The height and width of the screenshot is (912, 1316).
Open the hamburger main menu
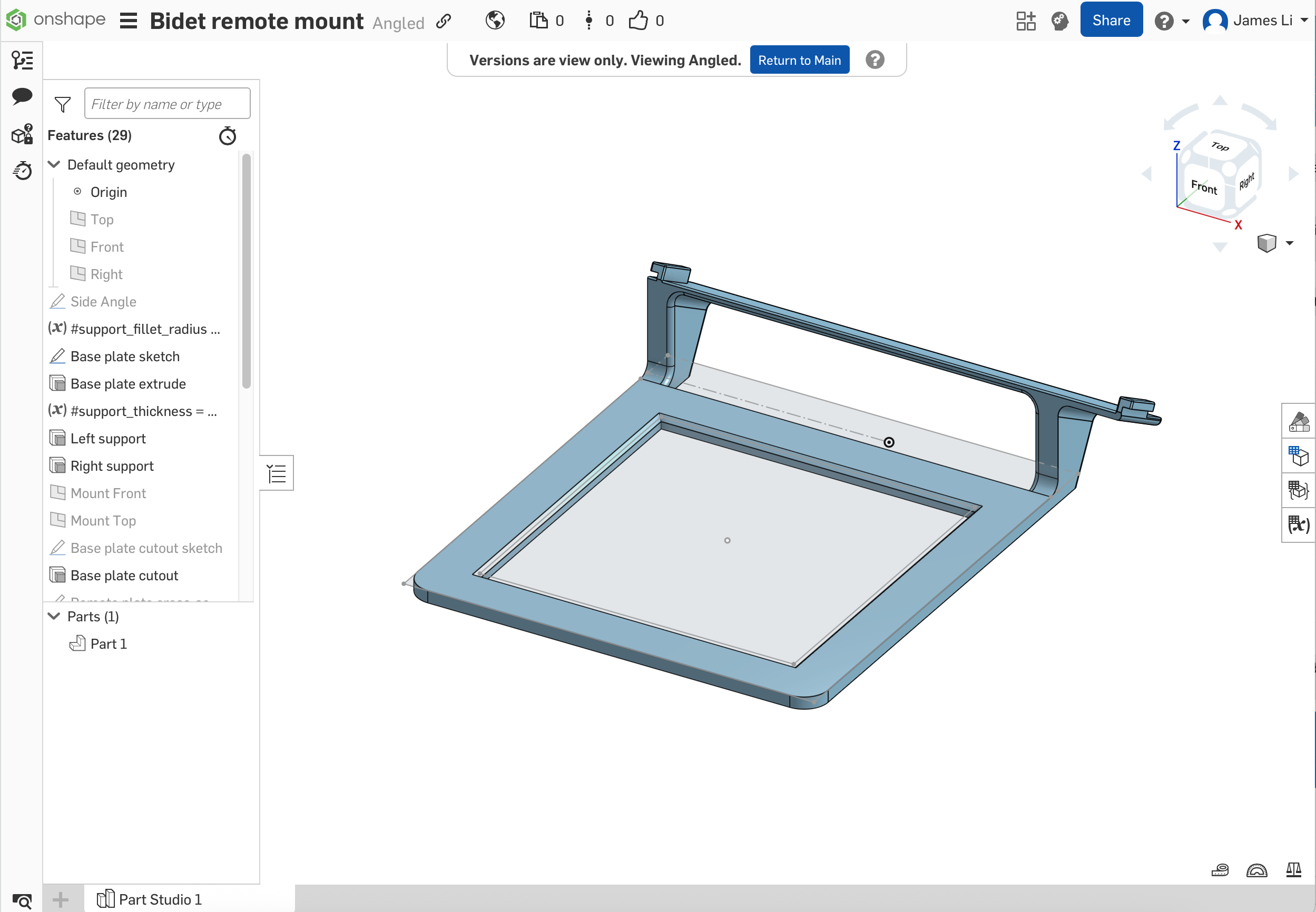[x=129, y=21]
